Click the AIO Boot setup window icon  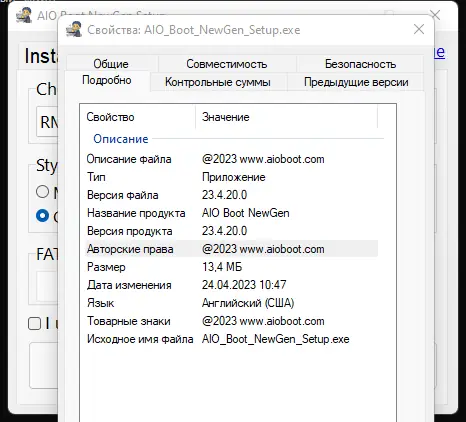tap(24, 15)
